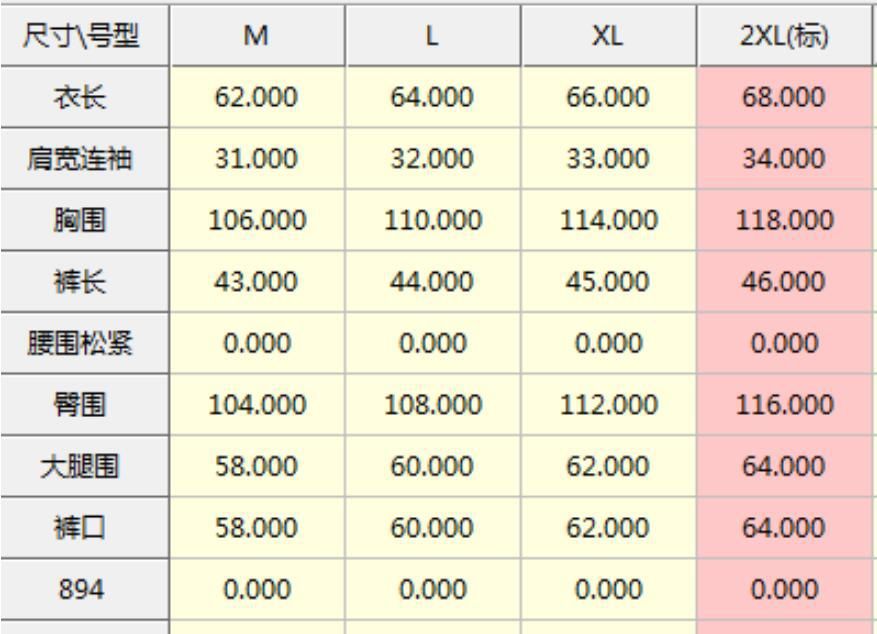This screenshot has width=877, height=634.
Task: Select the L size column header
Action: [433, 36]
